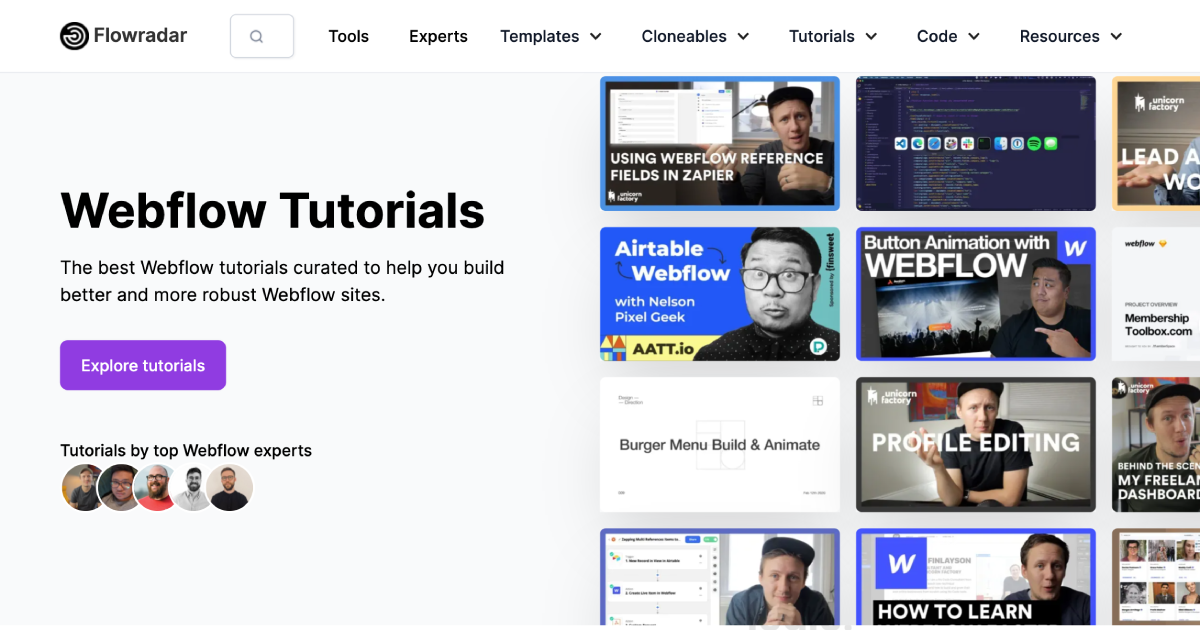1200x630 pixels.
Task: Open the Burger Menu Build & Animate tutorial
Action: tap(719, 444)
